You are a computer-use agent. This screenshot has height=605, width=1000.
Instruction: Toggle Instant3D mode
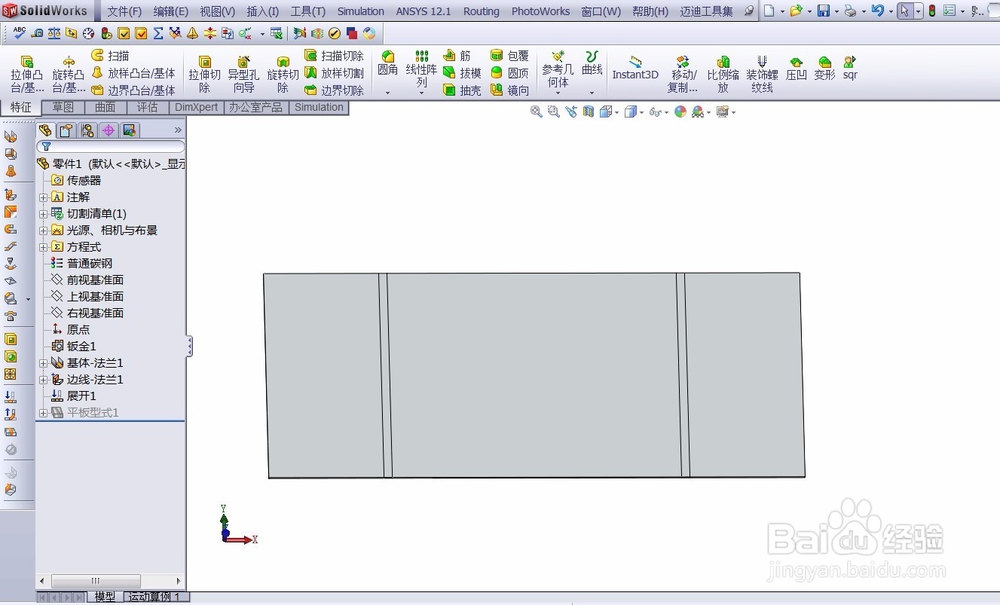tap(635, 68)
